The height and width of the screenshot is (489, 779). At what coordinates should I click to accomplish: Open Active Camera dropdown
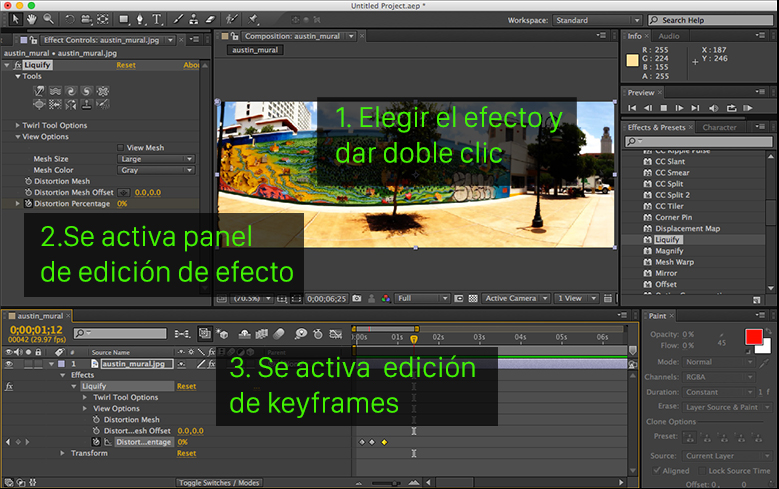pos(516,298)
